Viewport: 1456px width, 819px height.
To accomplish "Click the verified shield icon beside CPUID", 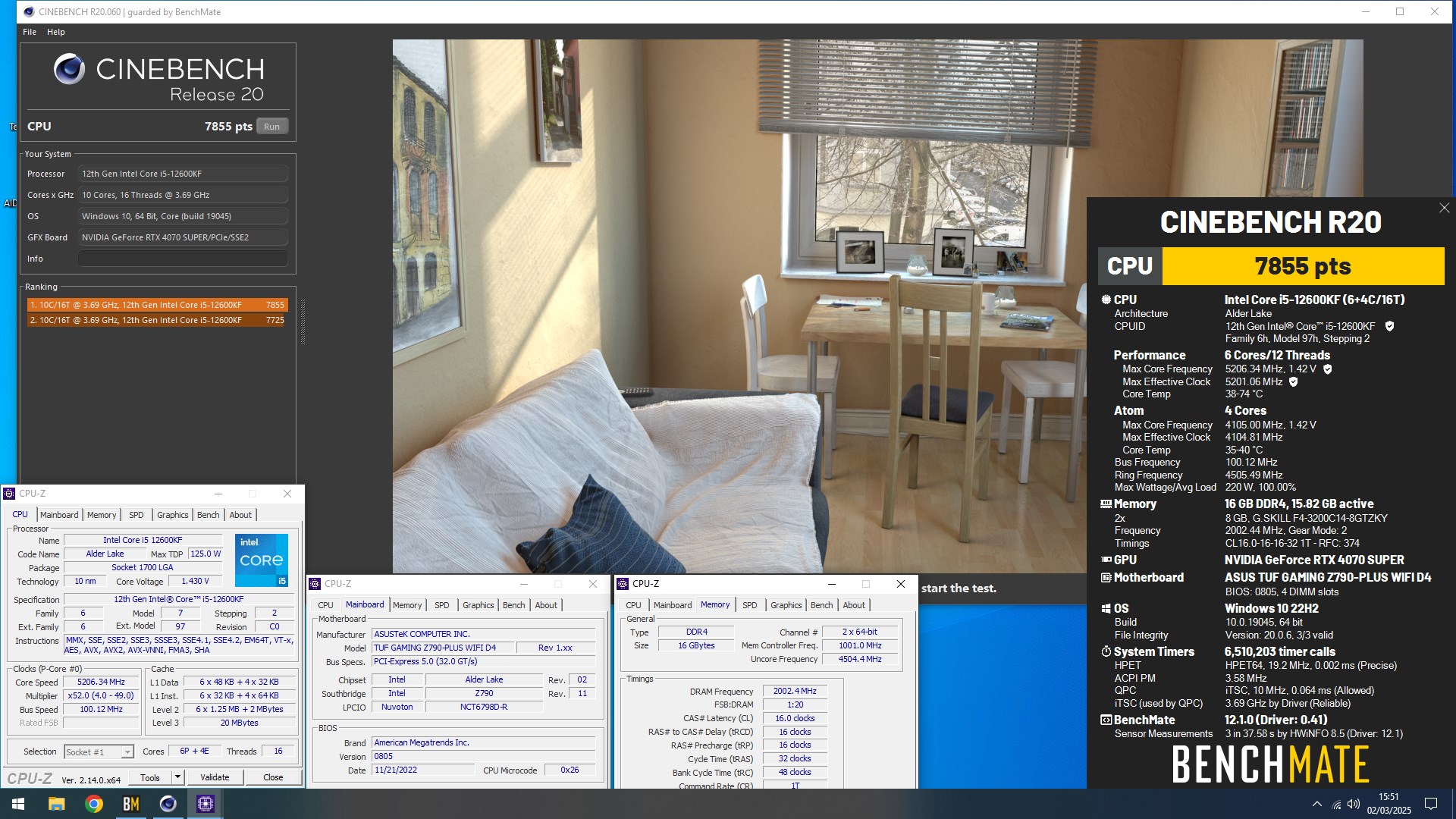I will tap(1389, 326).
